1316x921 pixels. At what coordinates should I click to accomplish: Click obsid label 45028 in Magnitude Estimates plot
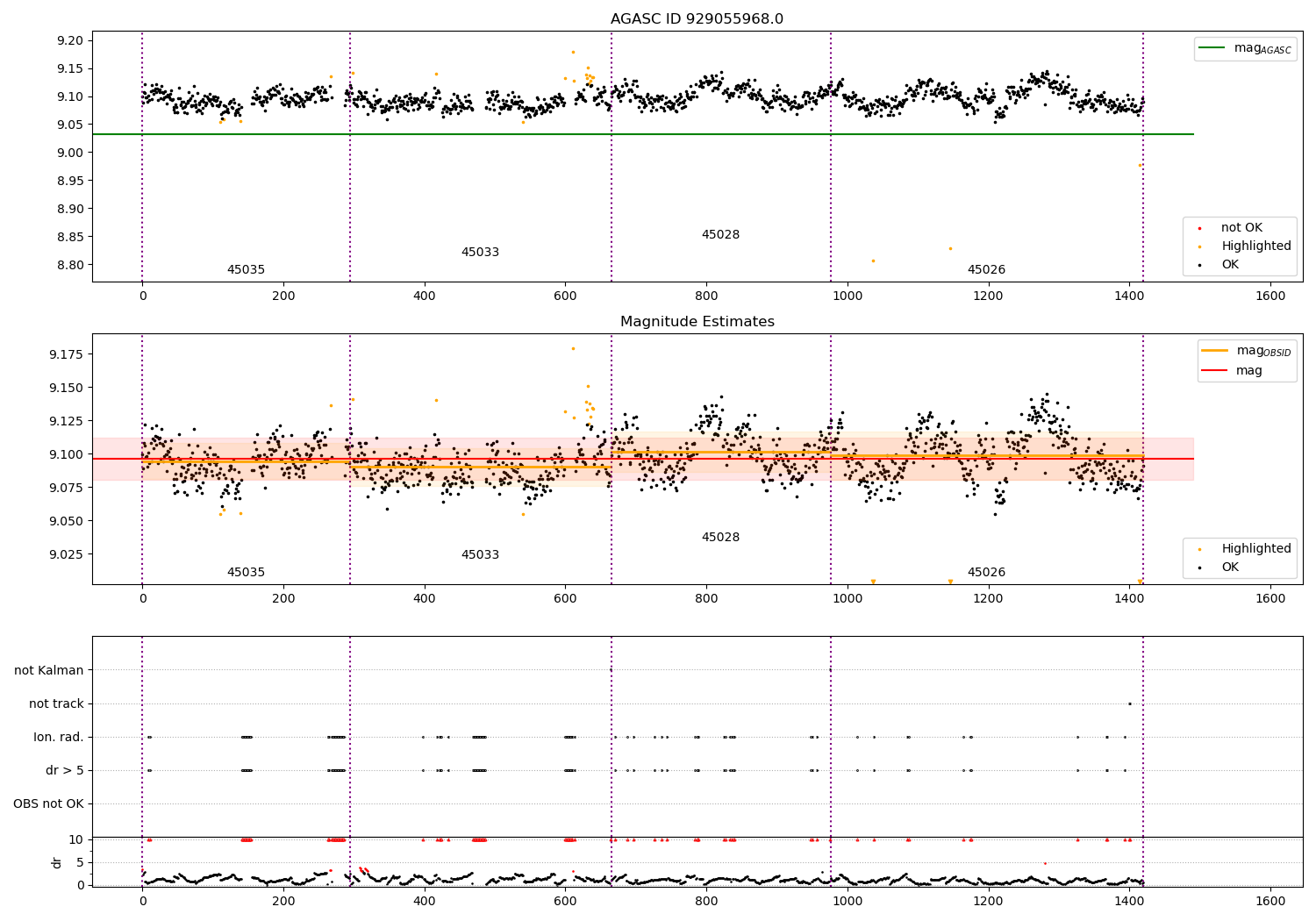(x=720, y=538)
